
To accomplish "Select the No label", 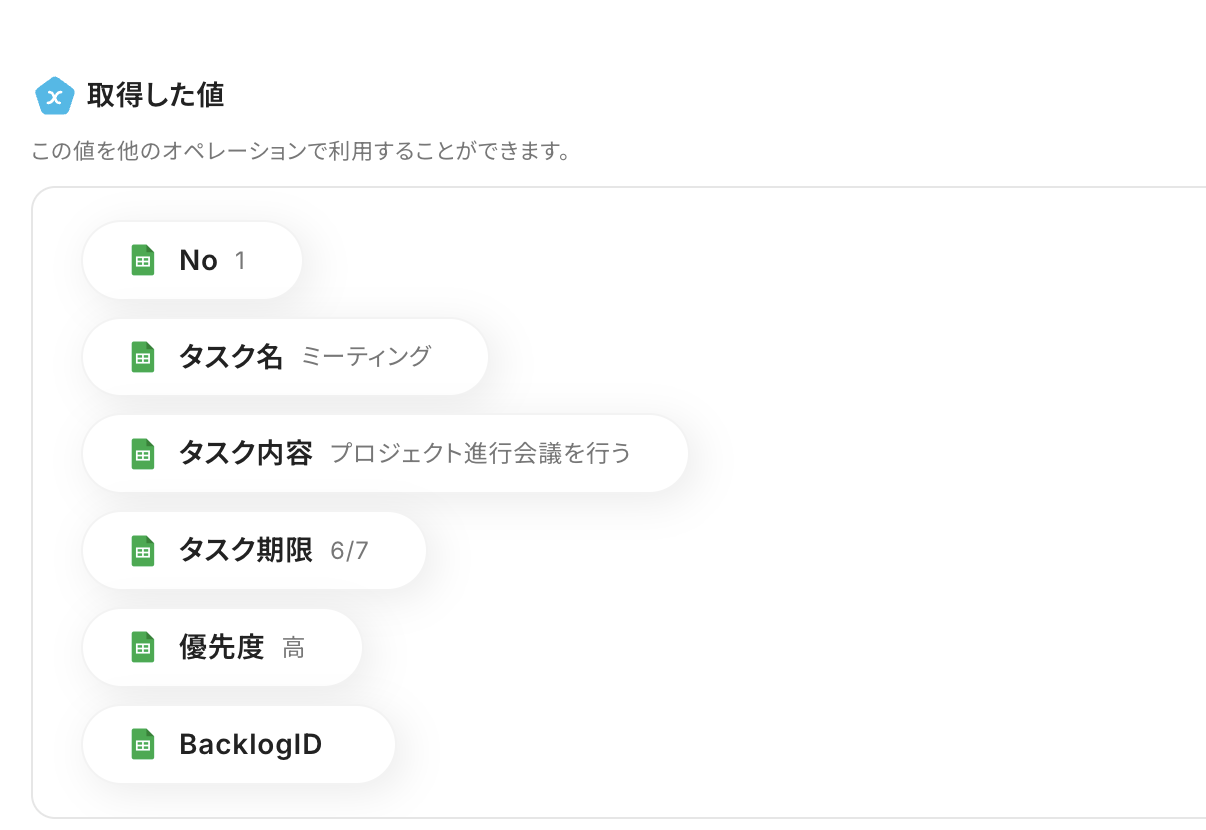I will [x=198, y=261].
